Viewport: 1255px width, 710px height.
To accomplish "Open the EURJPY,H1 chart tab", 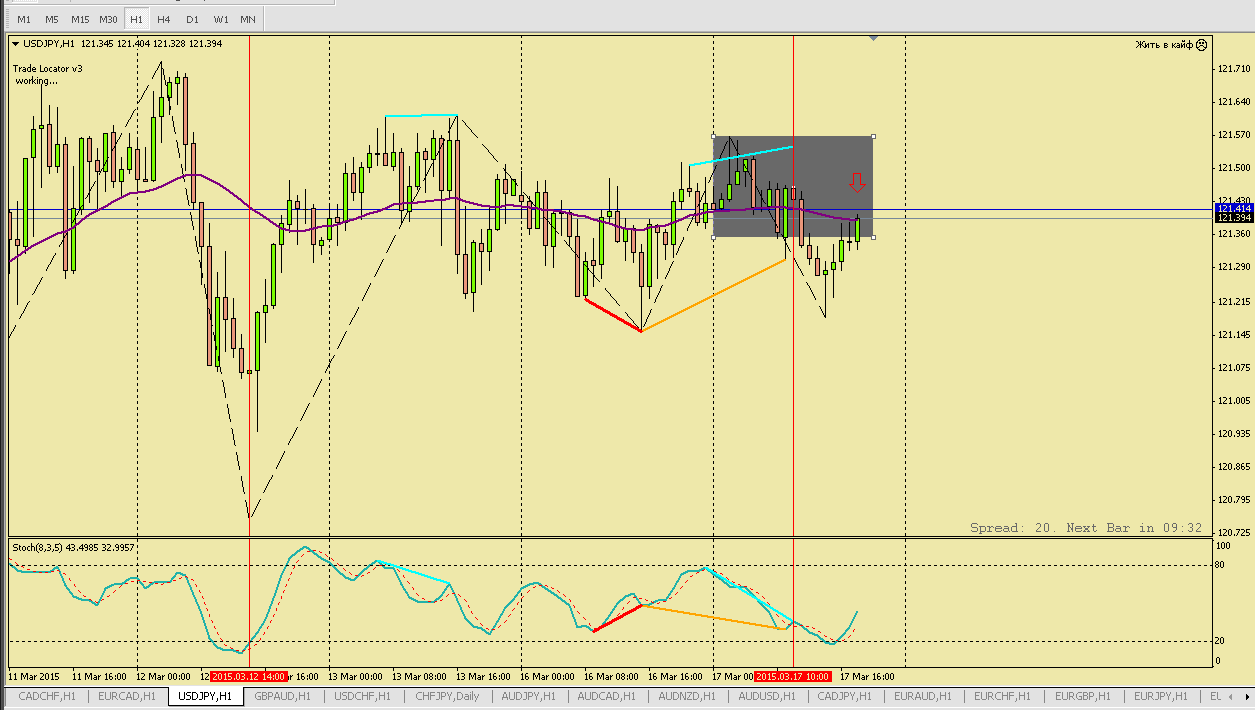I will (x=1160, y=696).
